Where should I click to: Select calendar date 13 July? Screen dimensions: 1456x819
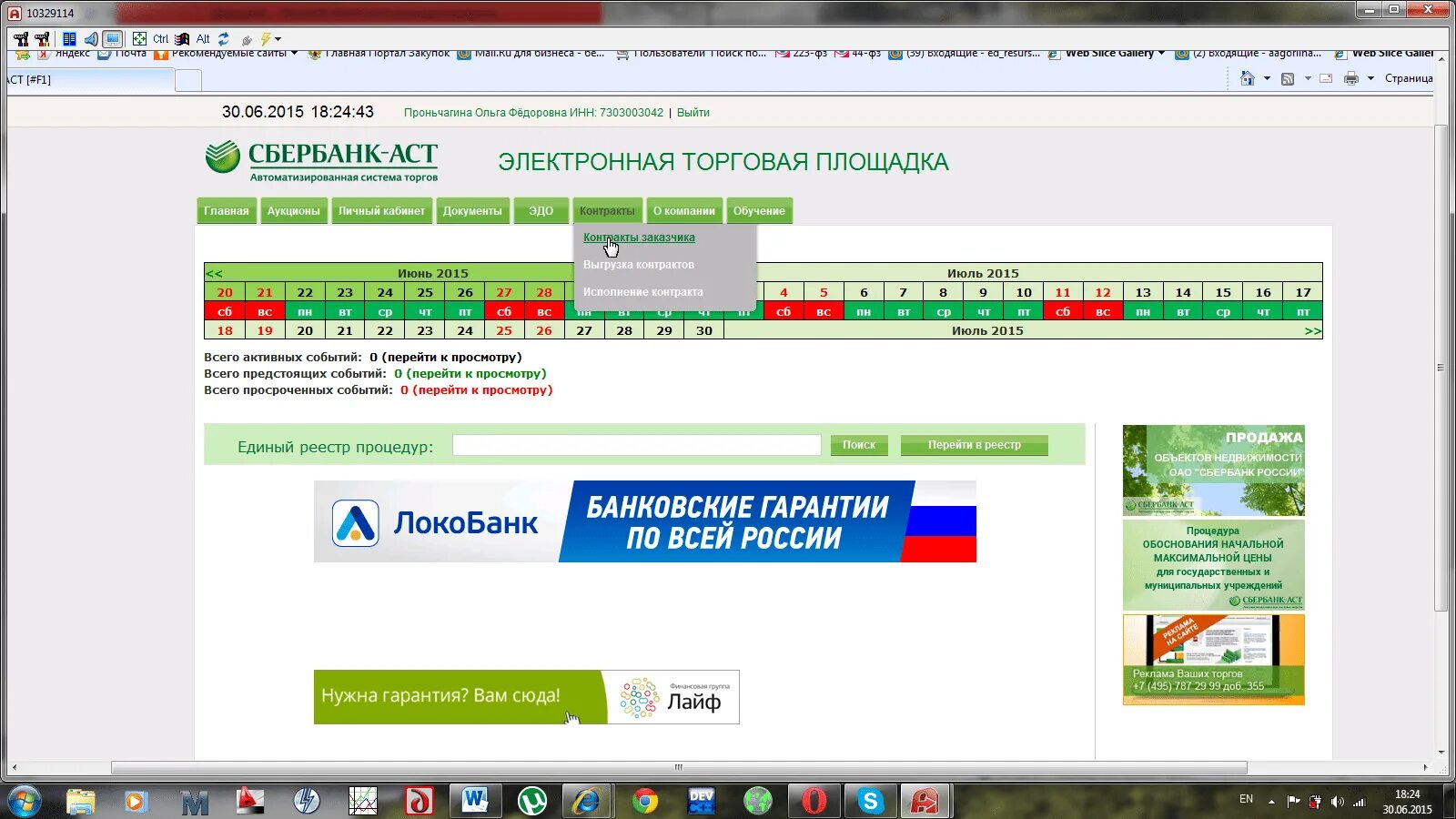pyautogui.click(x=1143, y=292)
